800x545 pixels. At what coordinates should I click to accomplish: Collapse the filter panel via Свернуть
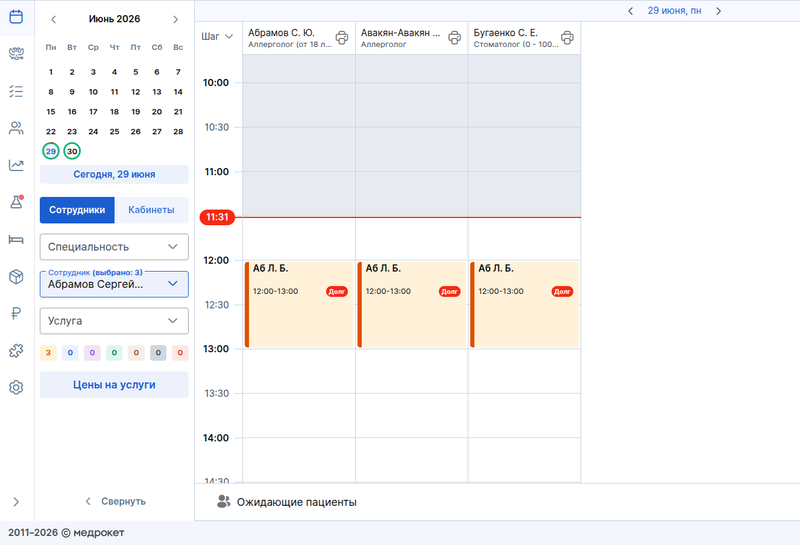coord(115,501)
